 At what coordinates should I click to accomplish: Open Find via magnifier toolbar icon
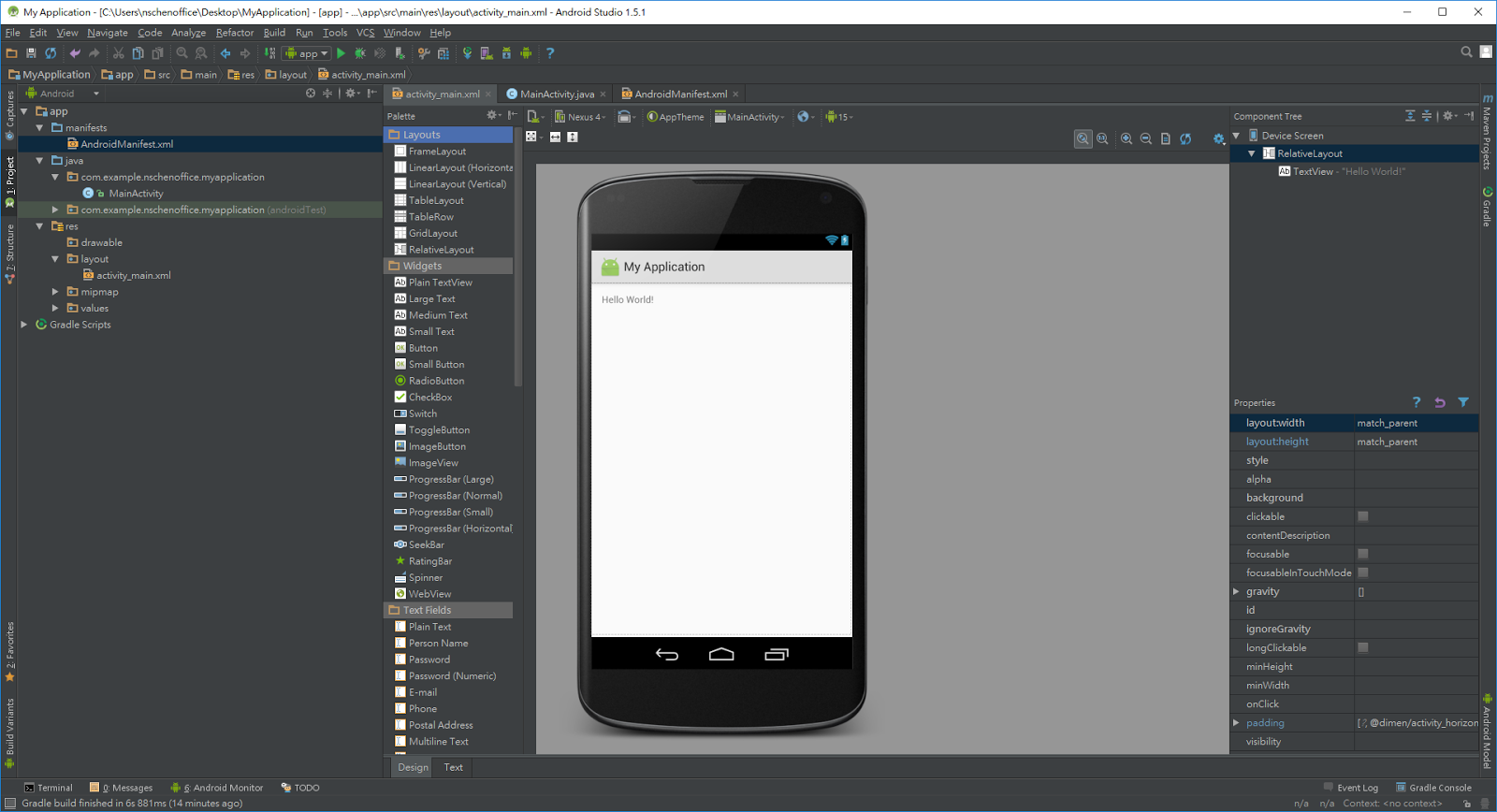tap(182, 53)
